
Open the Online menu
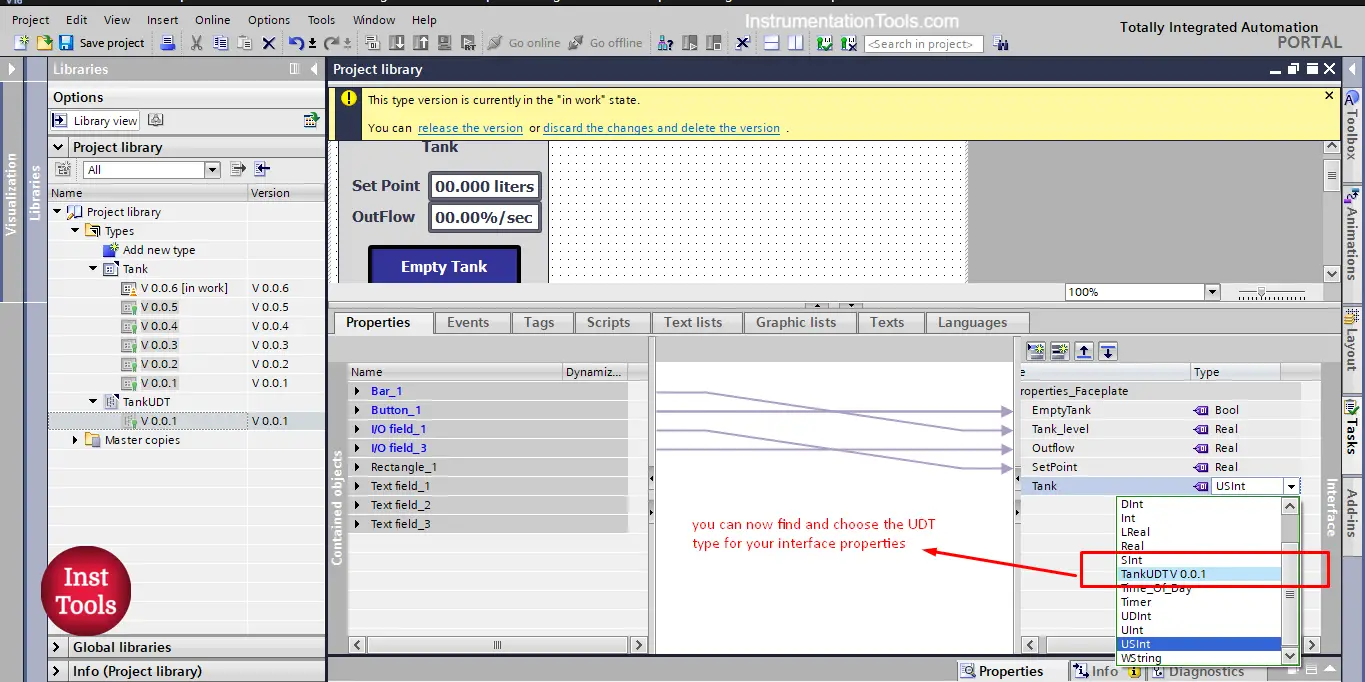point(212,20)
